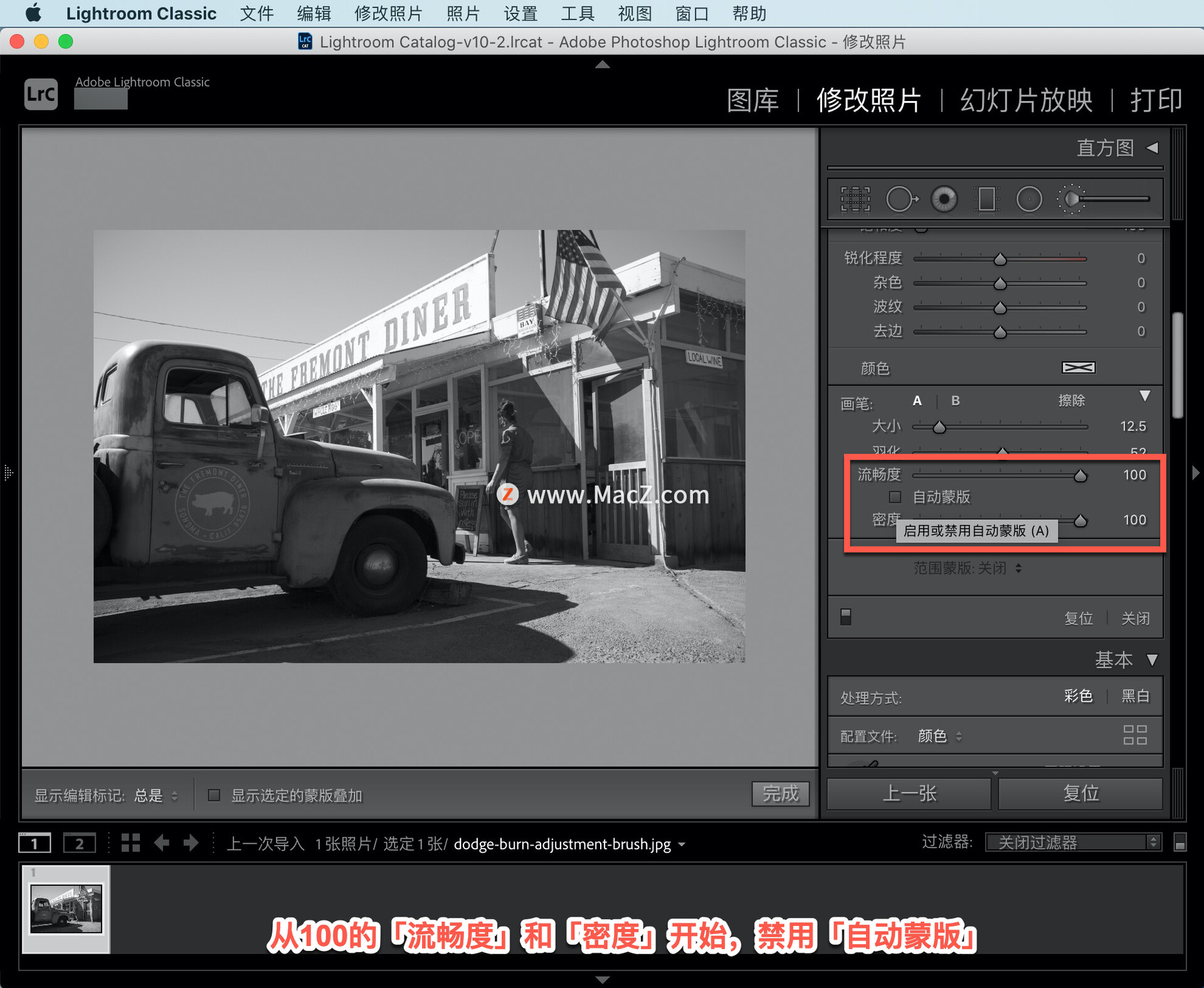Click the 上一张 button
The image size is (1204, 988).
tap(909, 794)
